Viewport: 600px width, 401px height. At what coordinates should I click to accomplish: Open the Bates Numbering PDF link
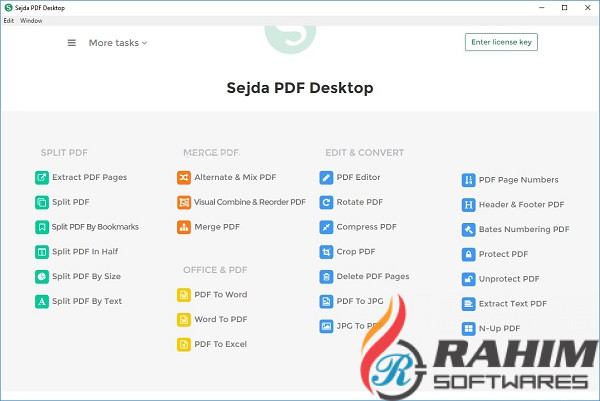(x=524, y=230)
